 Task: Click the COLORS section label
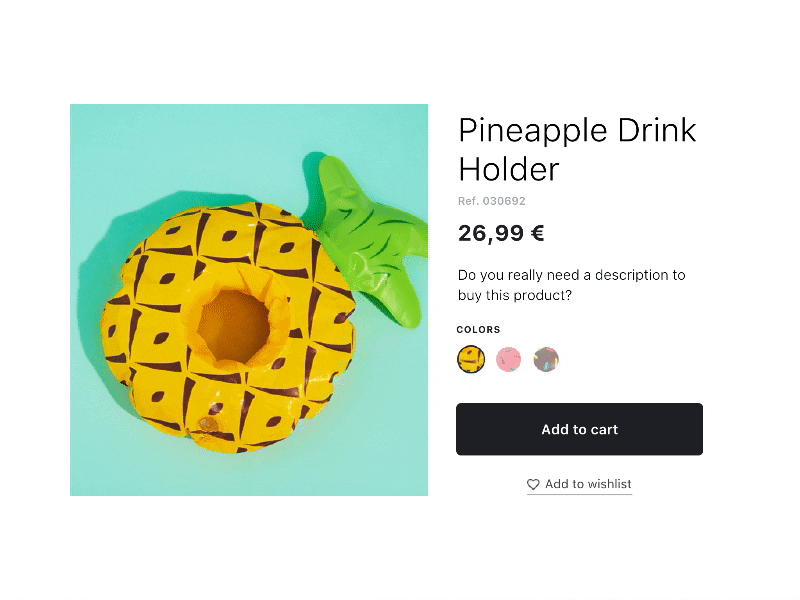coord(478,329)
